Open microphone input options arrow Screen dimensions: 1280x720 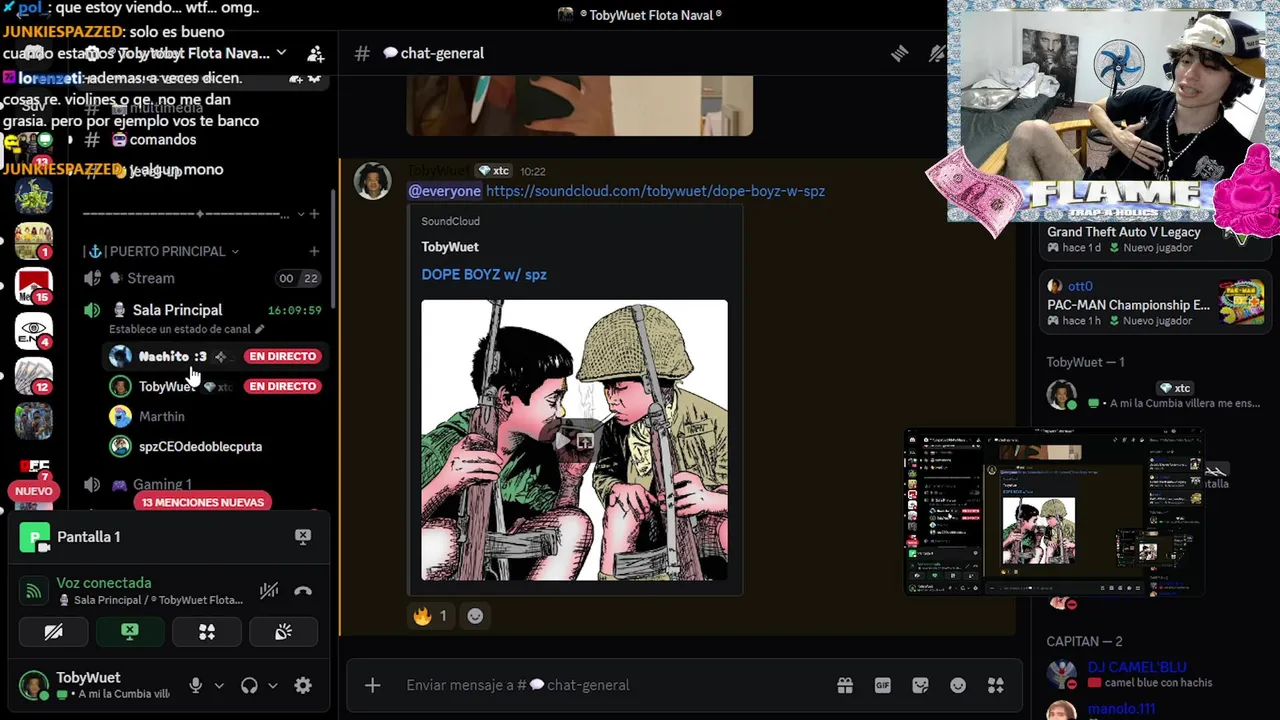[219, 685]
